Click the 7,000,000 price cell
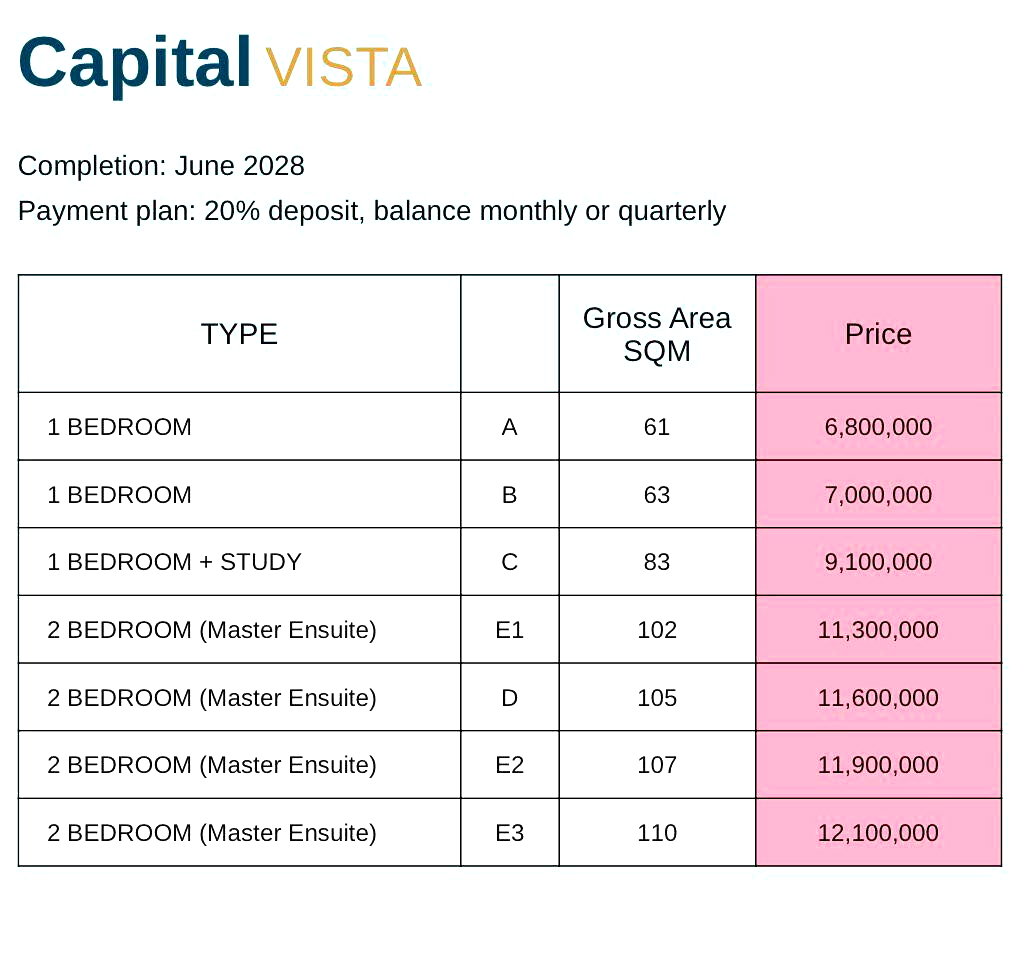 (x=878, y=494)
